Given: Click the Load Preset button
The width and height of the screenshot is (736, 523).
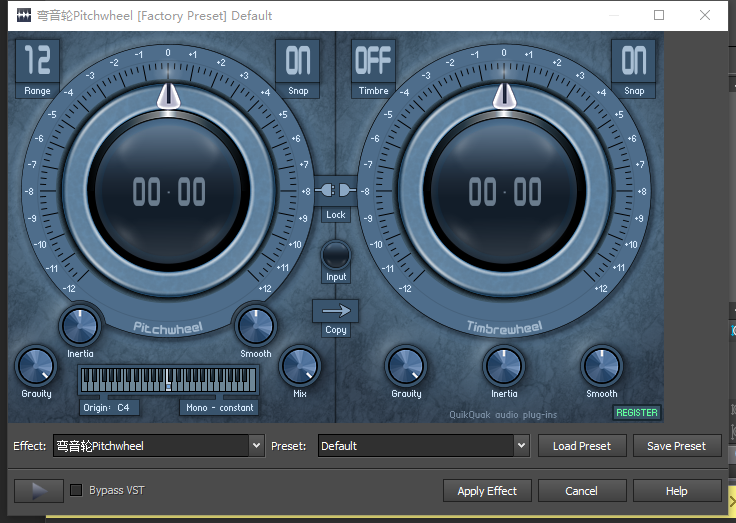Looking at the screenshot, I should coord(582,446).
